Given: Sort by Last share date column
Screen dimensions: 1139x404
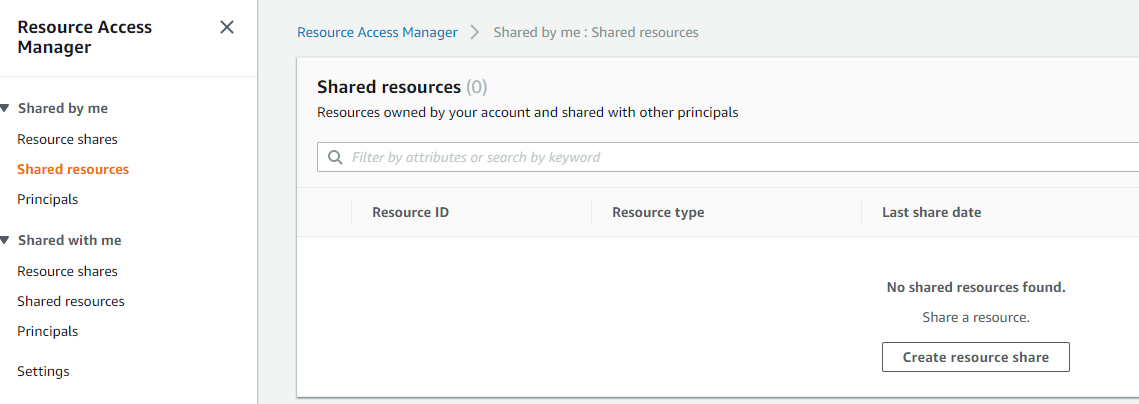Looking at the screenshot, I should pos(931,212).
